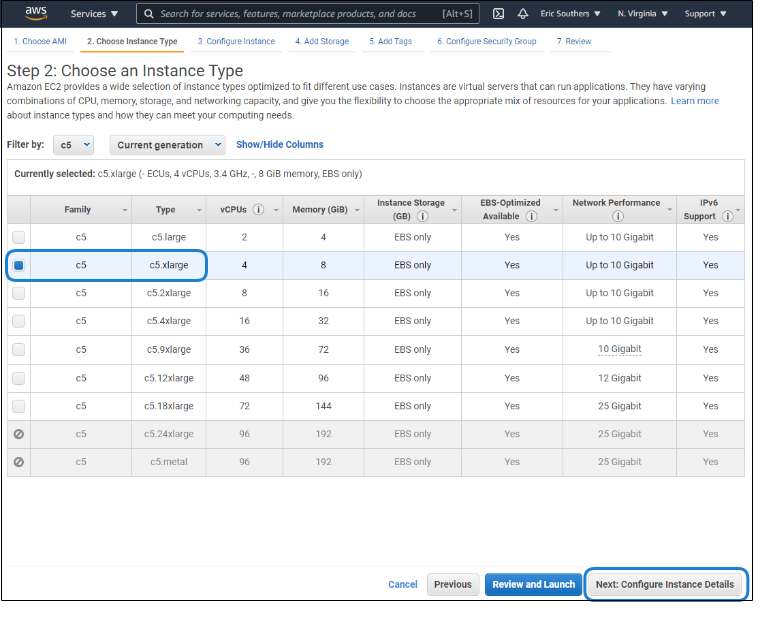Open the notifications bell icon

tap(523, 14)
